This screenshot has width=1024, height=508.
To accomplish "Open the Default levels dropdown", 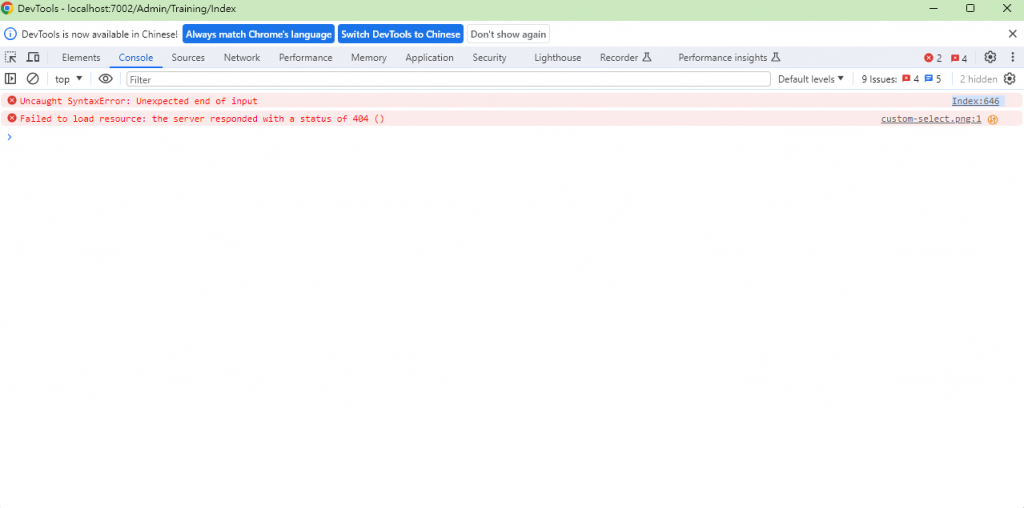I will (810, 79).
